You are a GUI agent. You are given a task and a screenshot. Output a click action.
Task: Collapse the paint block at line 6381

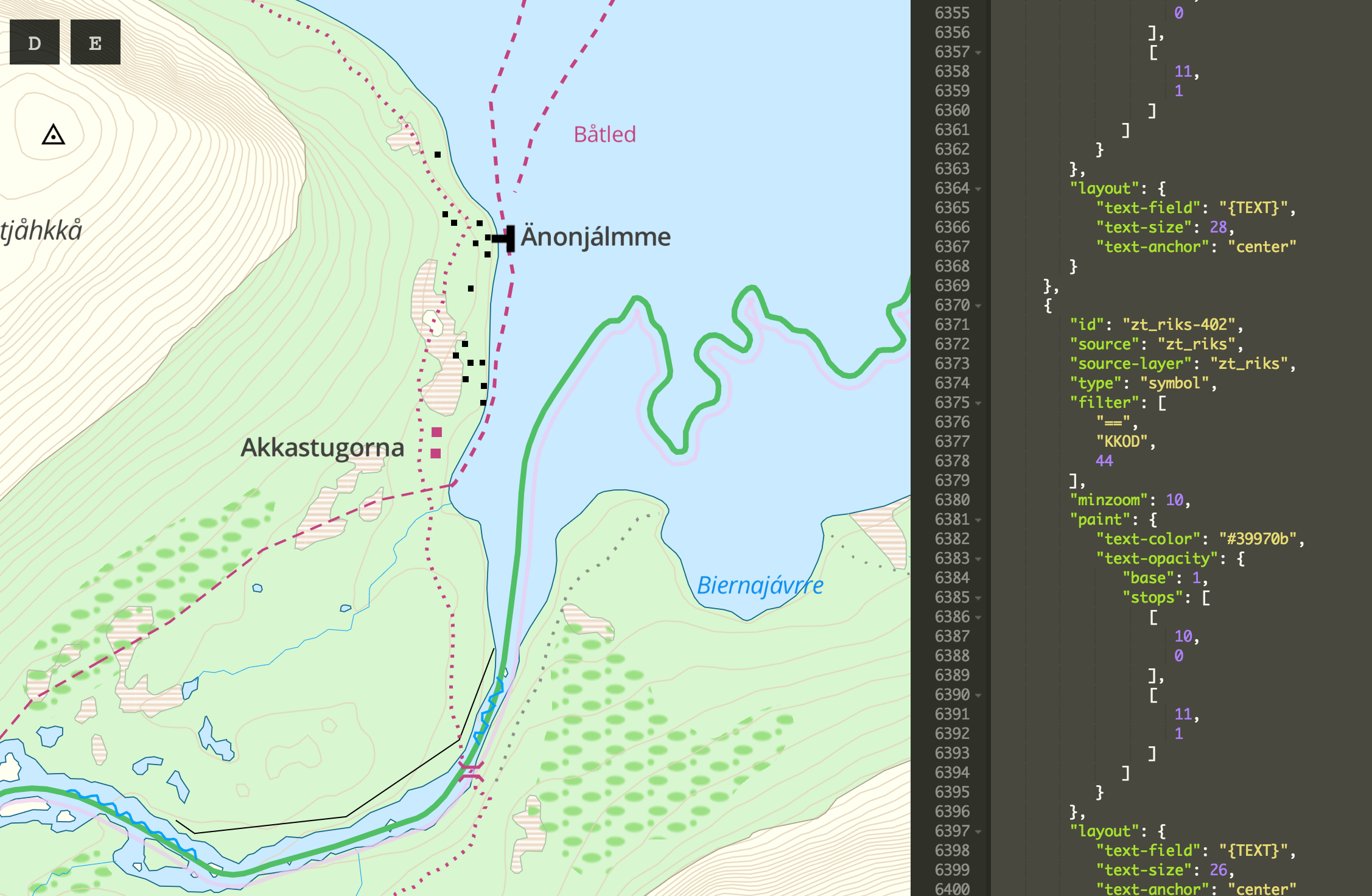click(978, 520)
